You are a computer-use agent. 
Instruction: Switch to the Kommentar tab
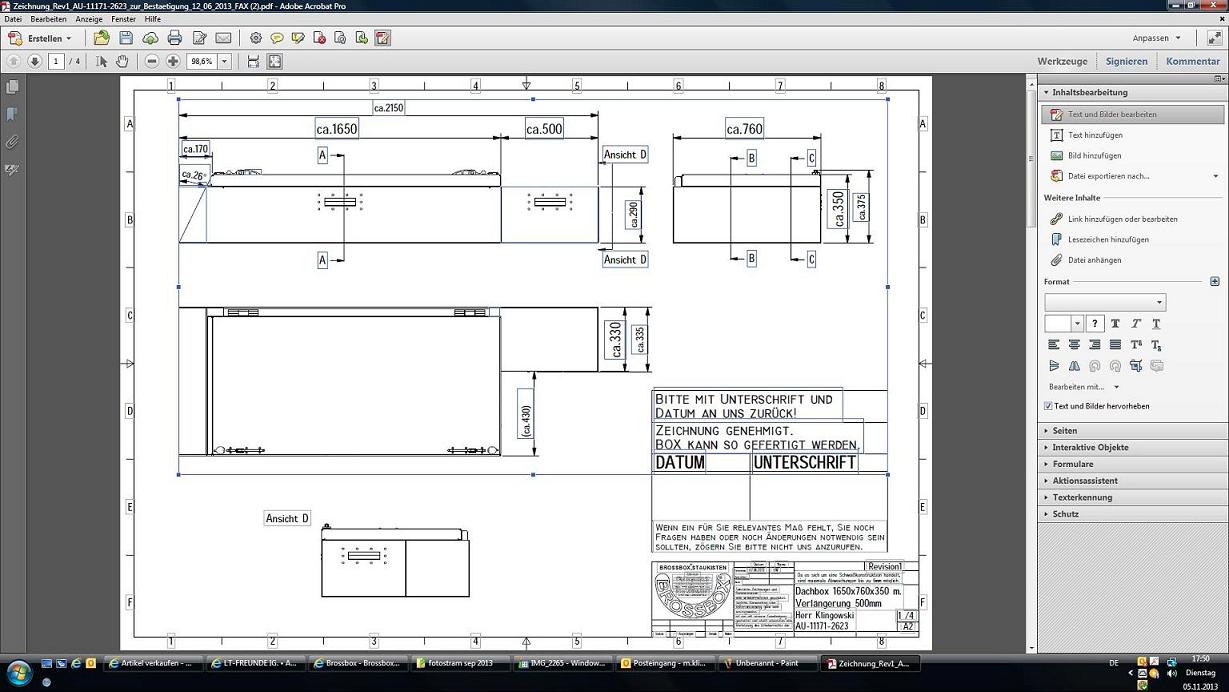1192,61
